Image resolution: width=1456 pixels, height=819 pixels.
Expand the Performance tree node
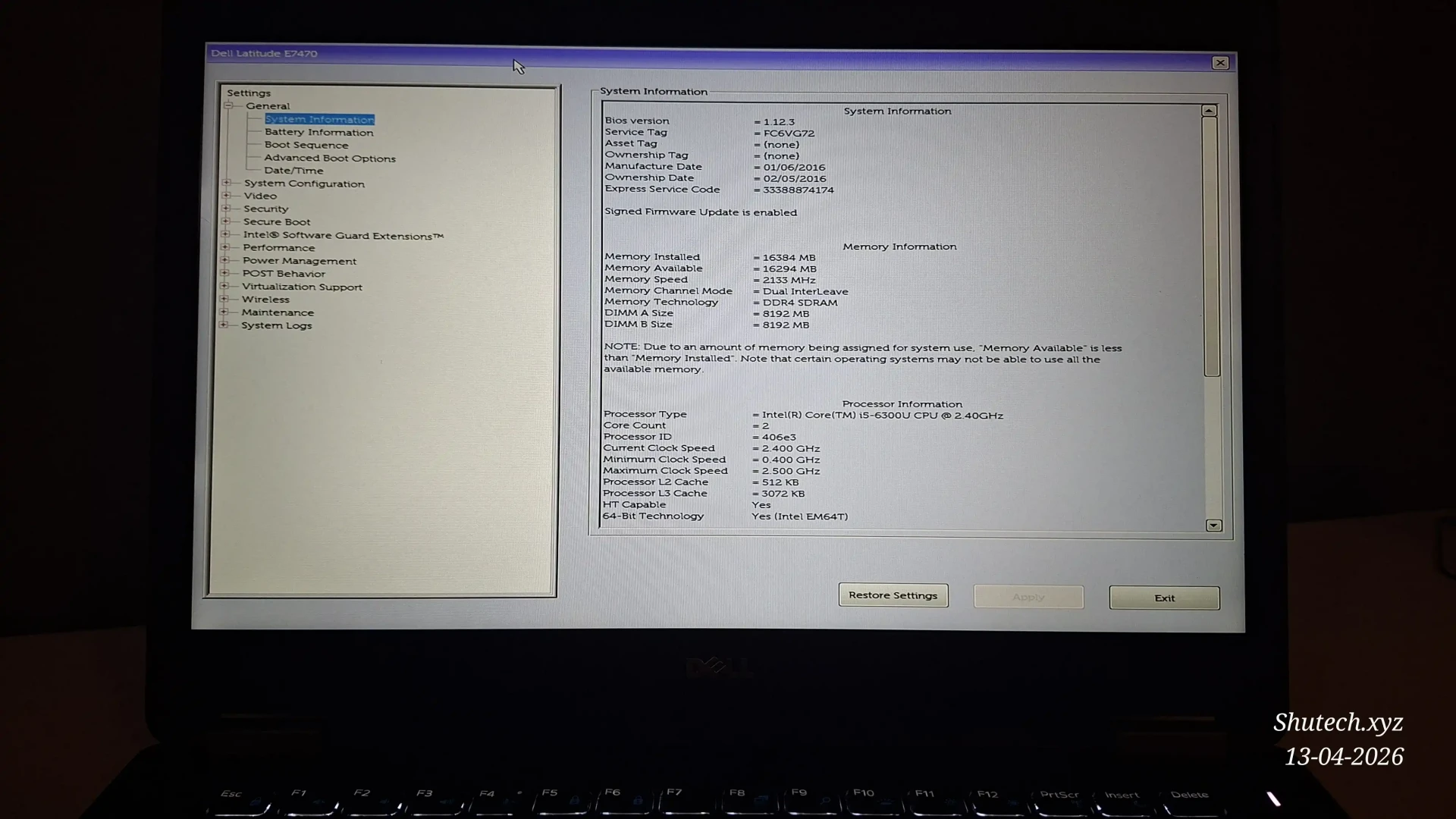point(225,247)
